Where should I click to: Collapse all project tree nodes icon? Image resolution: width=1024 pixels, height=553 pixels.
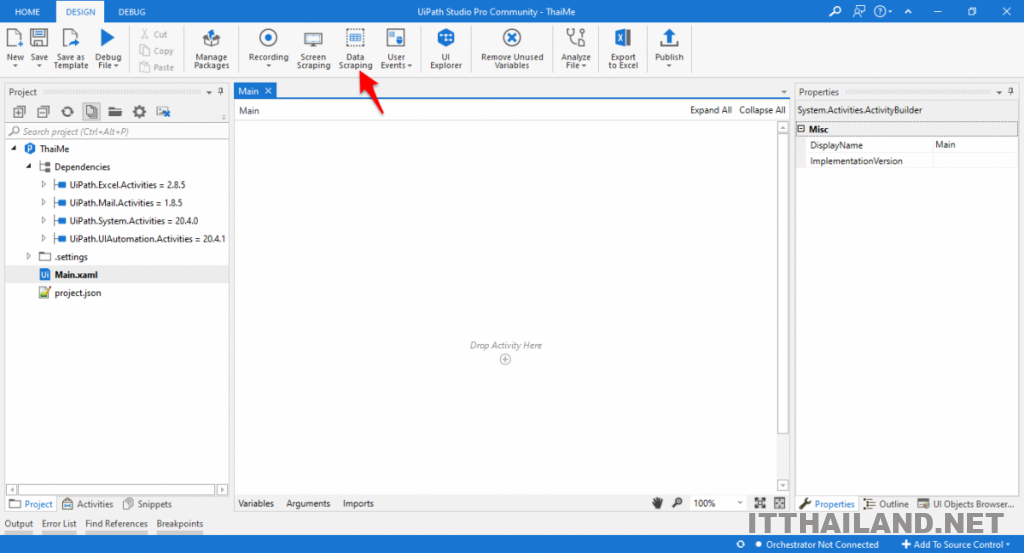click(43, 112)
